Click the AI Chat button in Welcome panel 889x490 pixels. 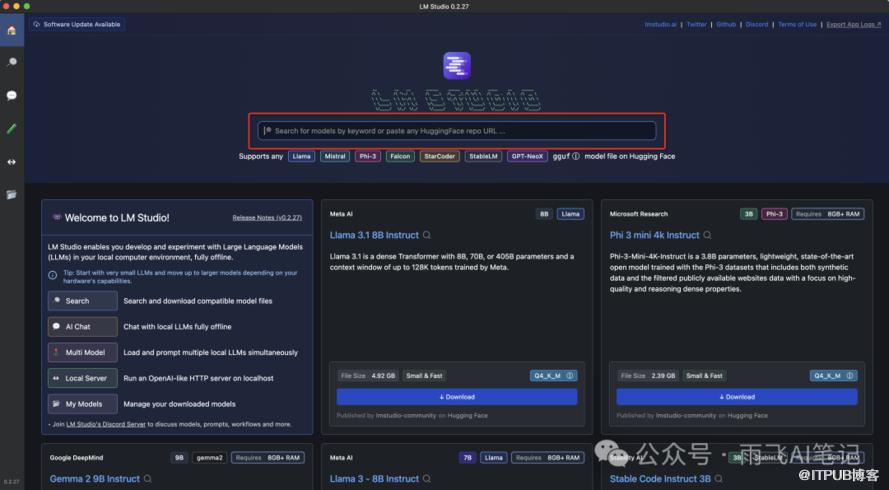pyautogui.click(x=83, y=327)
